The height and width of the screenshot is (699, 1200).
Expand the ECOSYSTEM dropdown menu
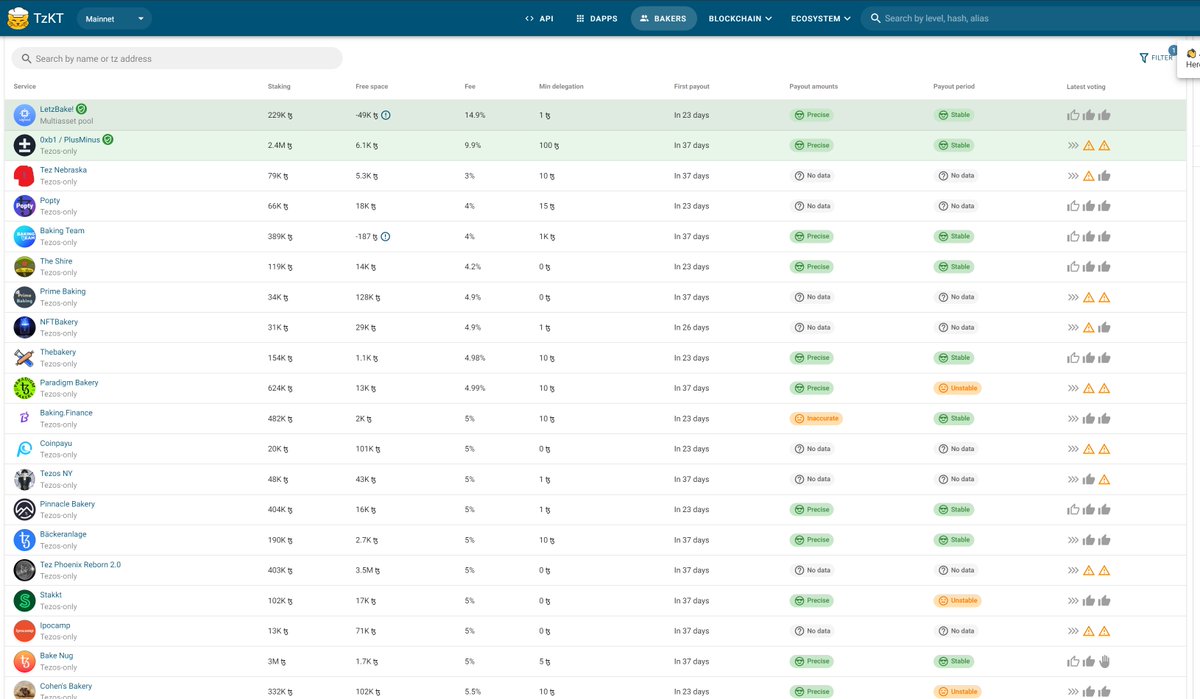tap(821, 18)
